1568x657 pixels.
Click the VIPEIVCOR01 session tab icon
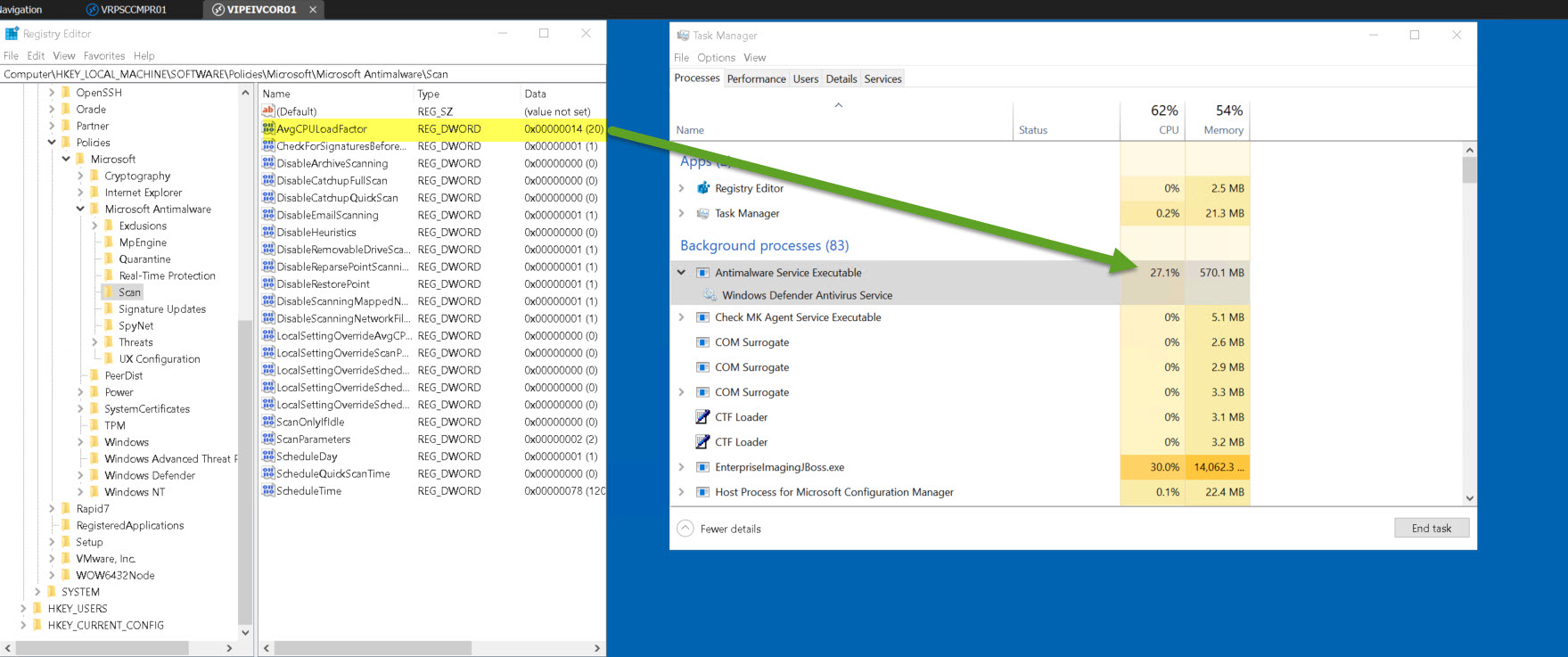coord(218,10)
